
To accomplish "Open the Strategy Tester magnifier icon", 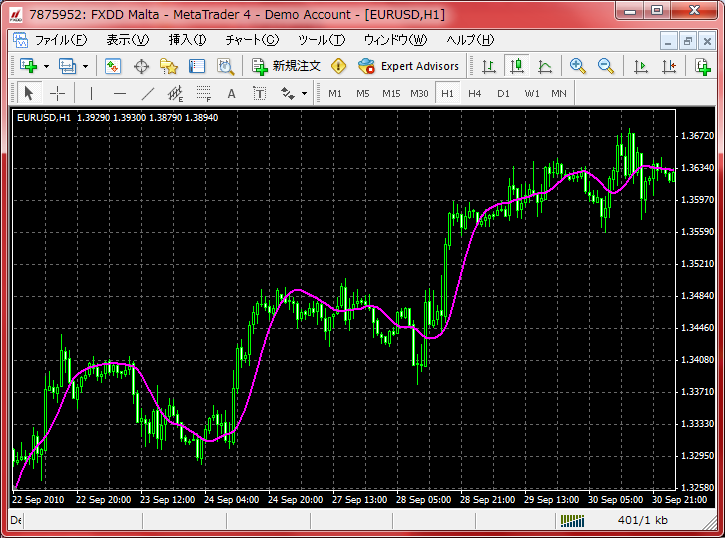I will (x=226, y=66).
